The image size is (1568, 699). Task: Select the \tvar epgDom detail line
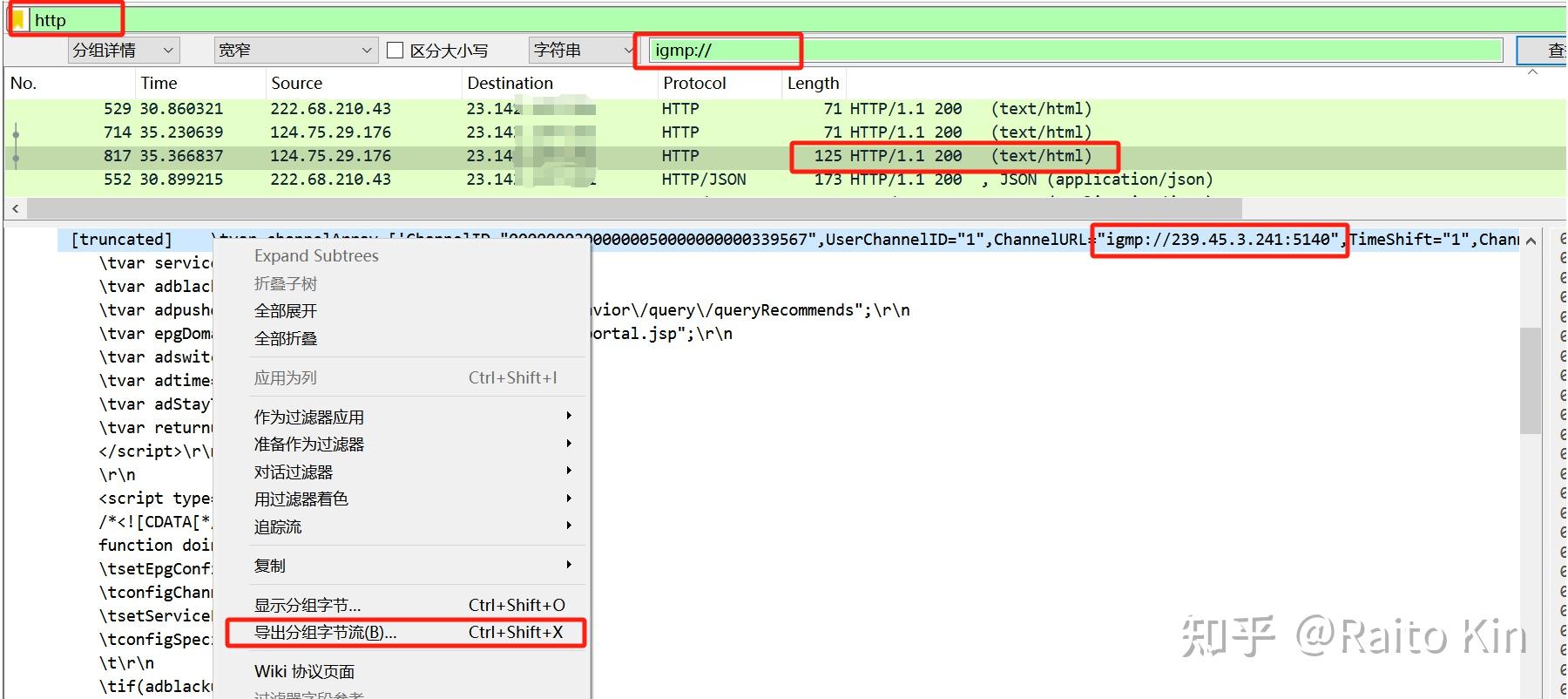point(154,334)
